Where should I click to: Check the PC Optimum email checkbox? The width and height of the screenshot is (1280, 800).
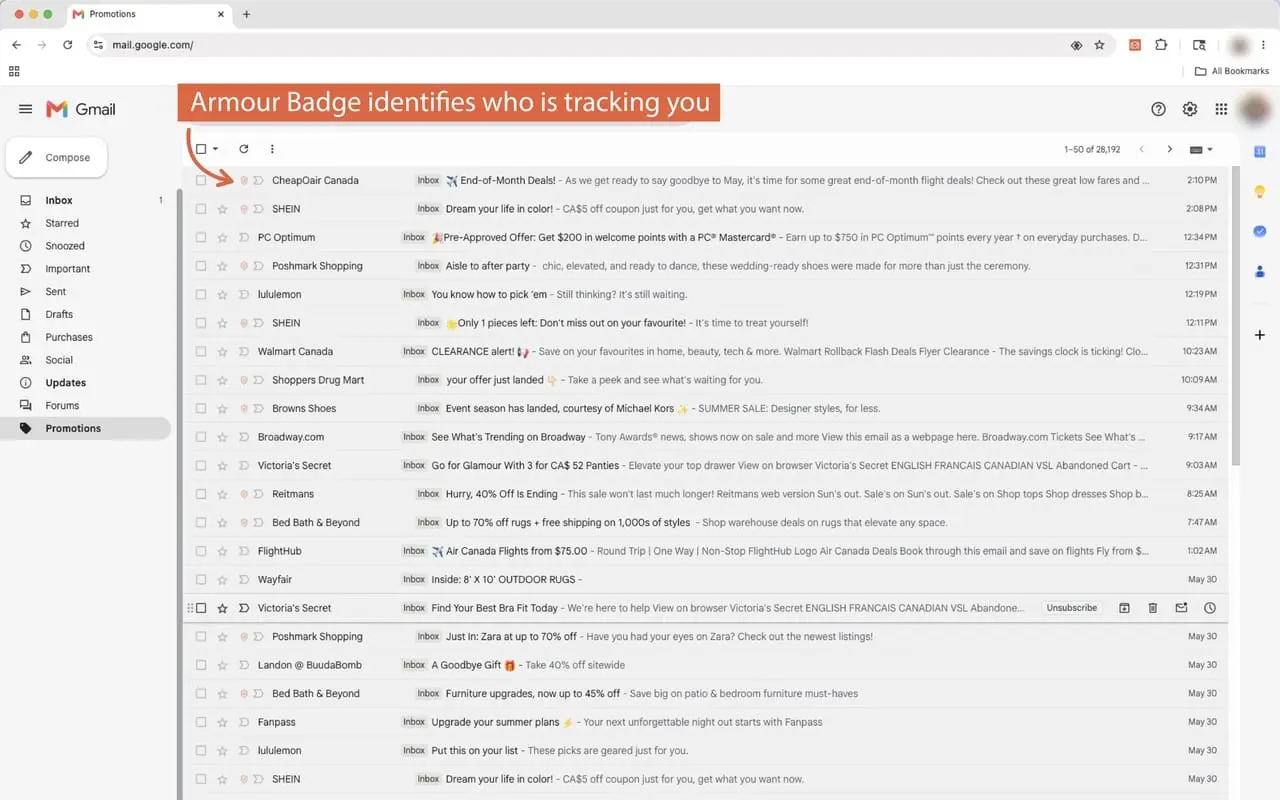(x=201, y=238)
